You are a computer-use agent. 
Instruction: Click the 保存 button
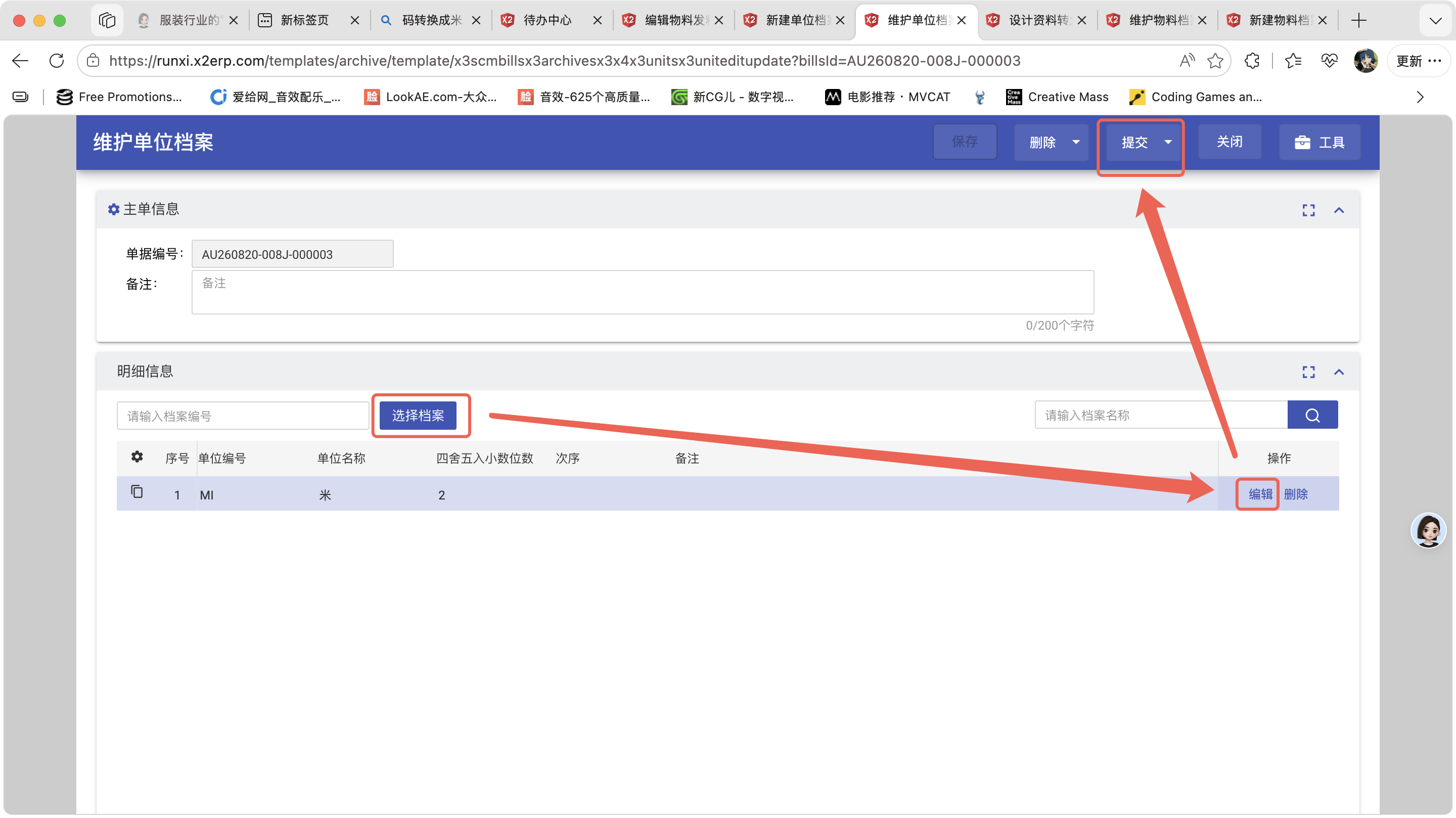coord(964,142)
